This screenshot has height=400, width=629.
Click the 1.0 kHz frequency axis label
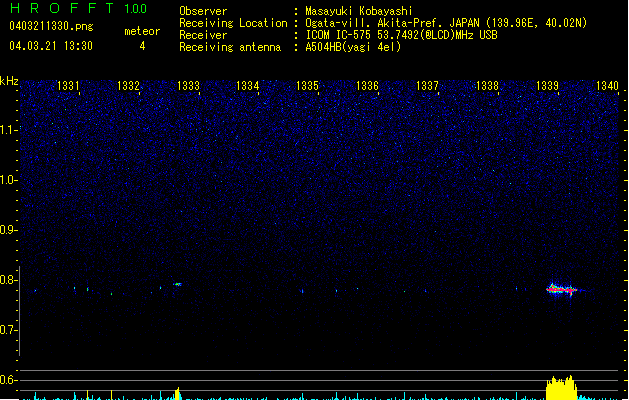tap(8, 180)
